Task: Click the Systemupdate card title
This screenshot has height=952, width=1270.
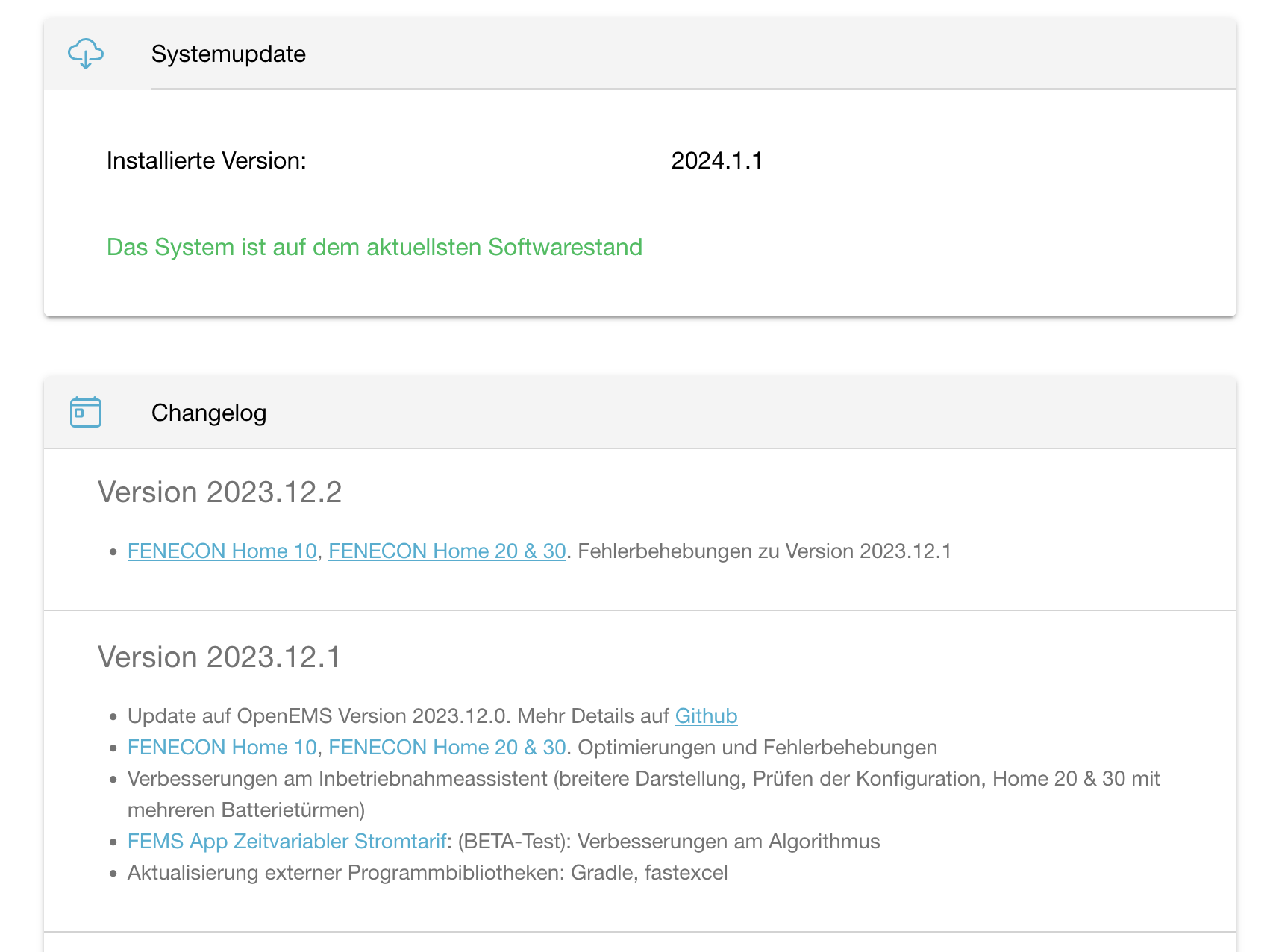Action: 228,54
